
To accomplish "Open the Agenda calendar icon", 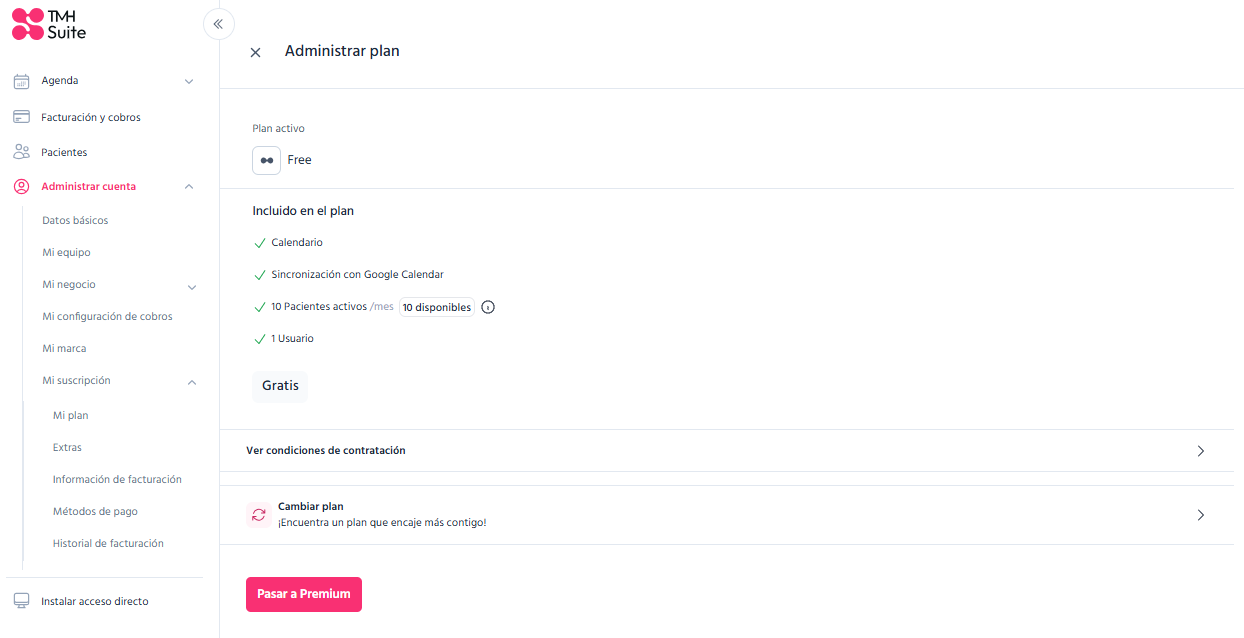I will pyautogui.click(x=21, y=81).
